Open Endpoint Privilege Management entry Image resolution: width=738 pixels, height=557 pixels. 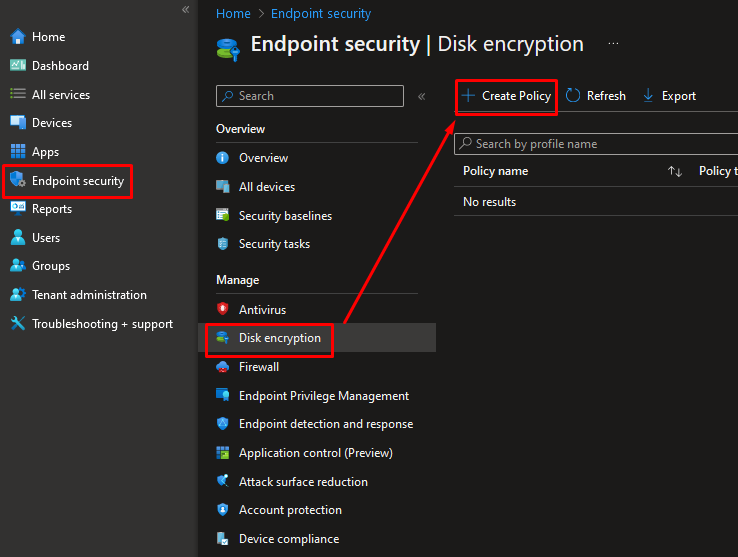[x=324, y=396]
